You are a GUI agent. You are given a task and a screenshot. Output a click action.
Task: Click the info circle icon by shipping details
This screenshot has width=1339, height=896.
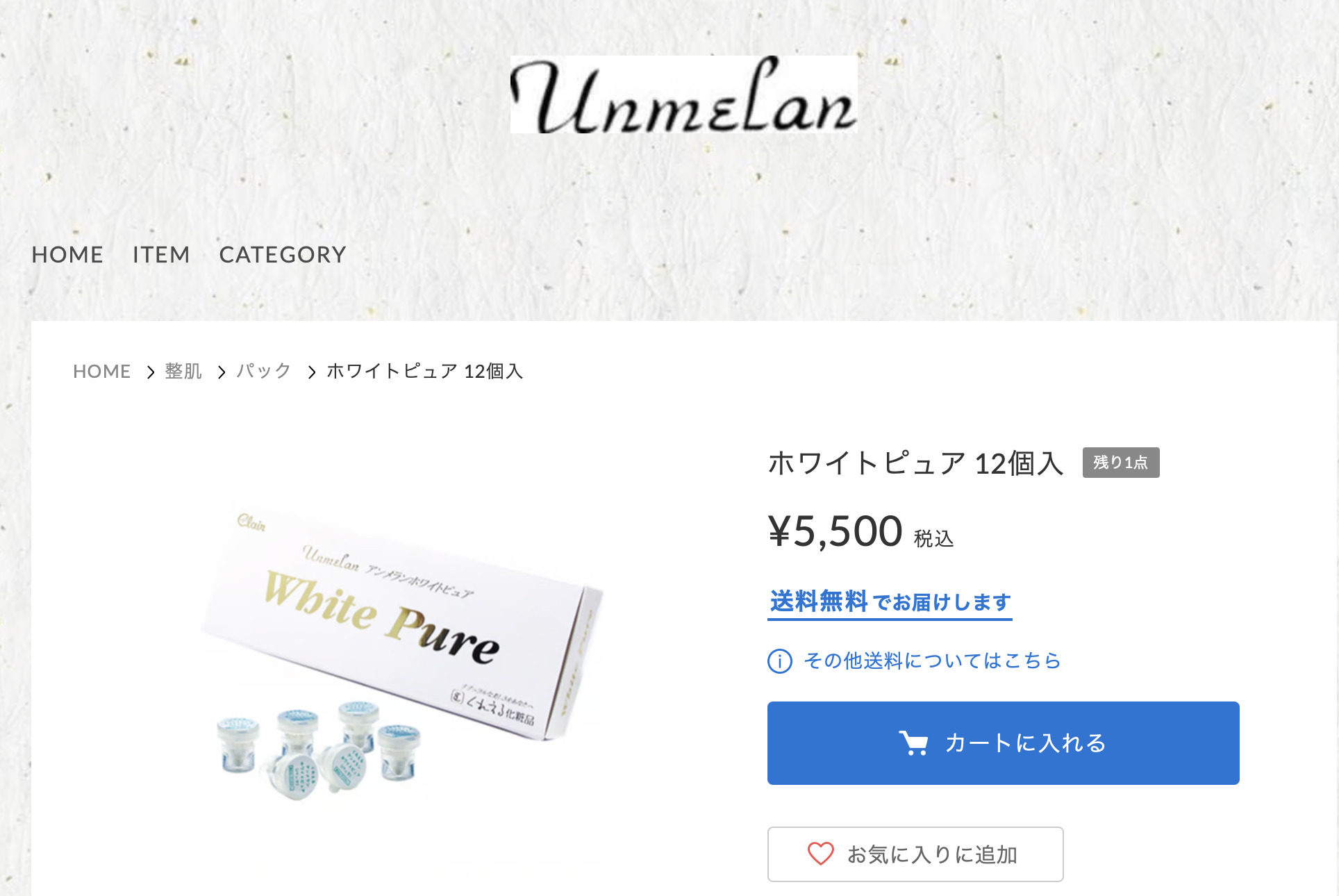[779, 661]
